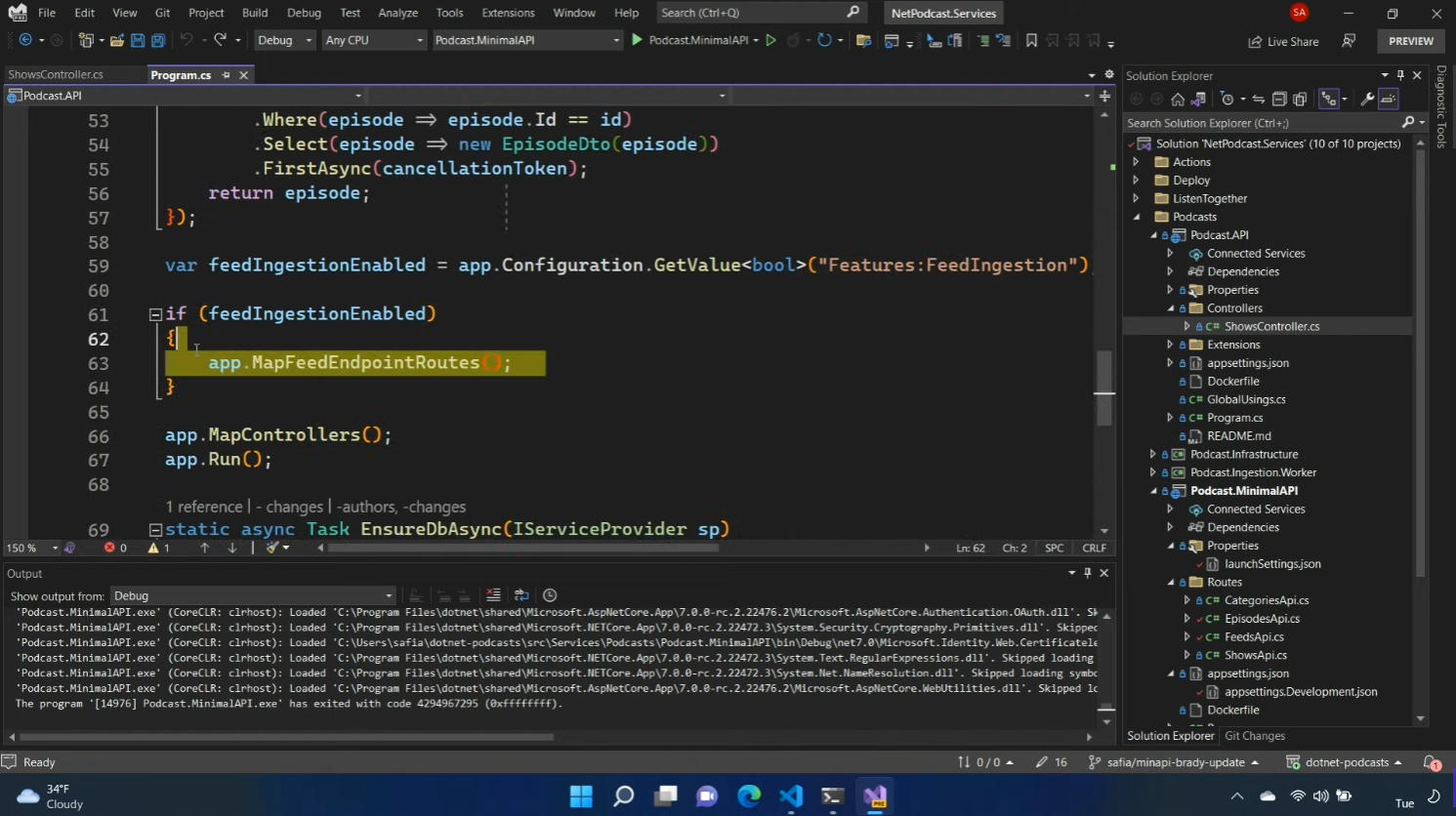Image resolution: width=1456 pixels, height=816 pixels.
Task: Click the Live Share button
Action: coord(1283,41)
